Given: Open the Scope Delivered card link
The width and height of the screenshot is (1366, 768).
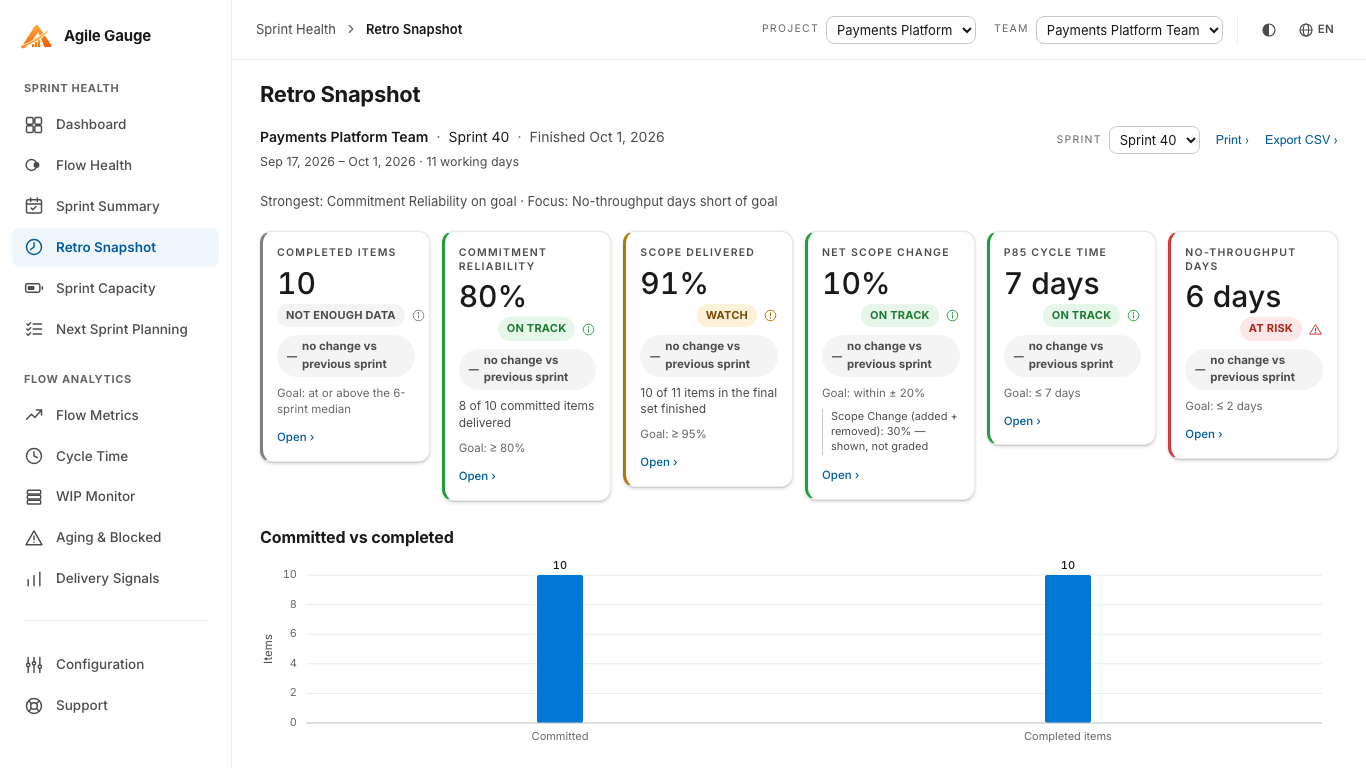Looking at the screenshot, I should point(659,462).
